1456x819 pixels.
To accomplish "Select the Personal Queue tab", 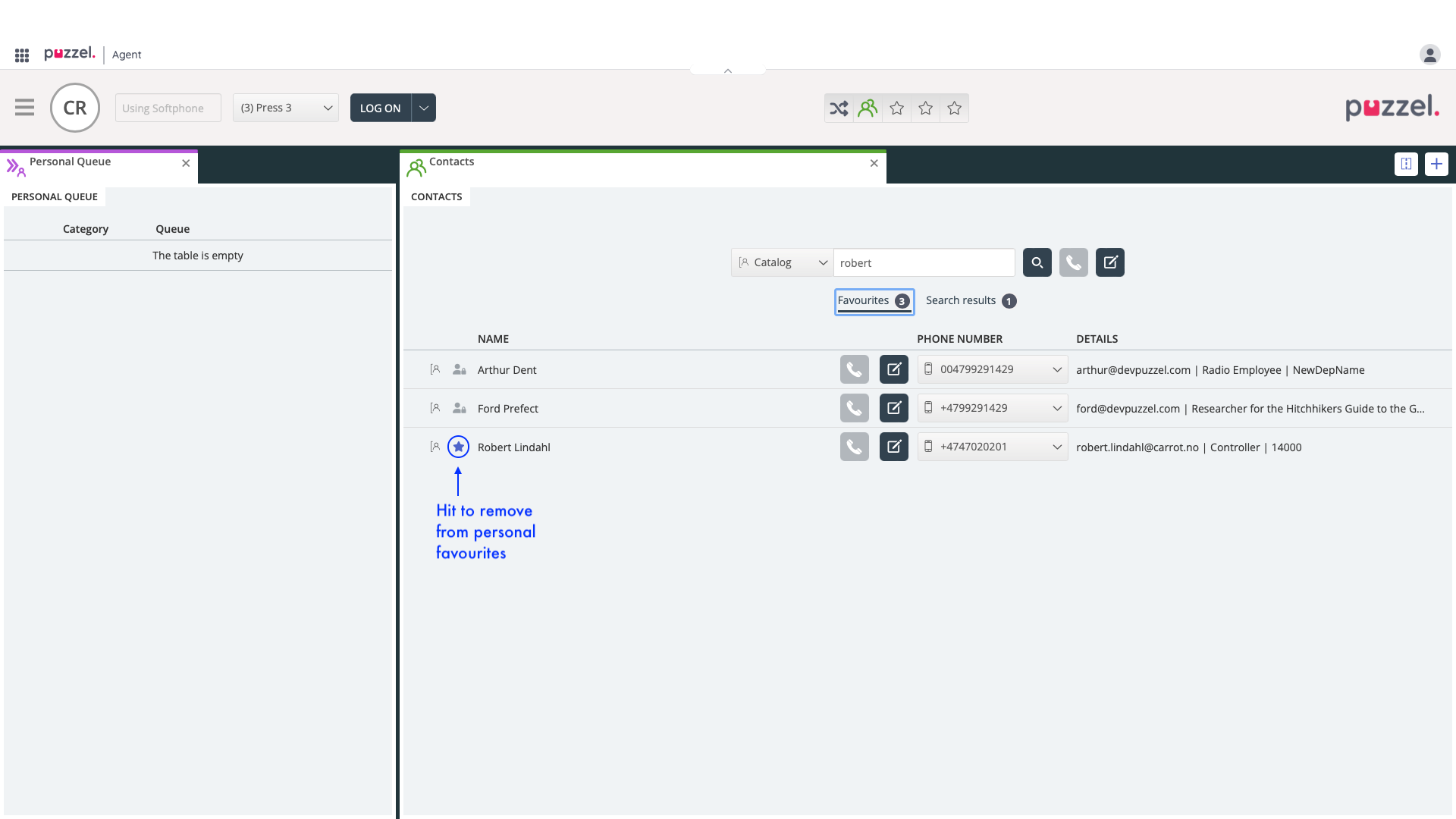I will [x=70, y=162].
